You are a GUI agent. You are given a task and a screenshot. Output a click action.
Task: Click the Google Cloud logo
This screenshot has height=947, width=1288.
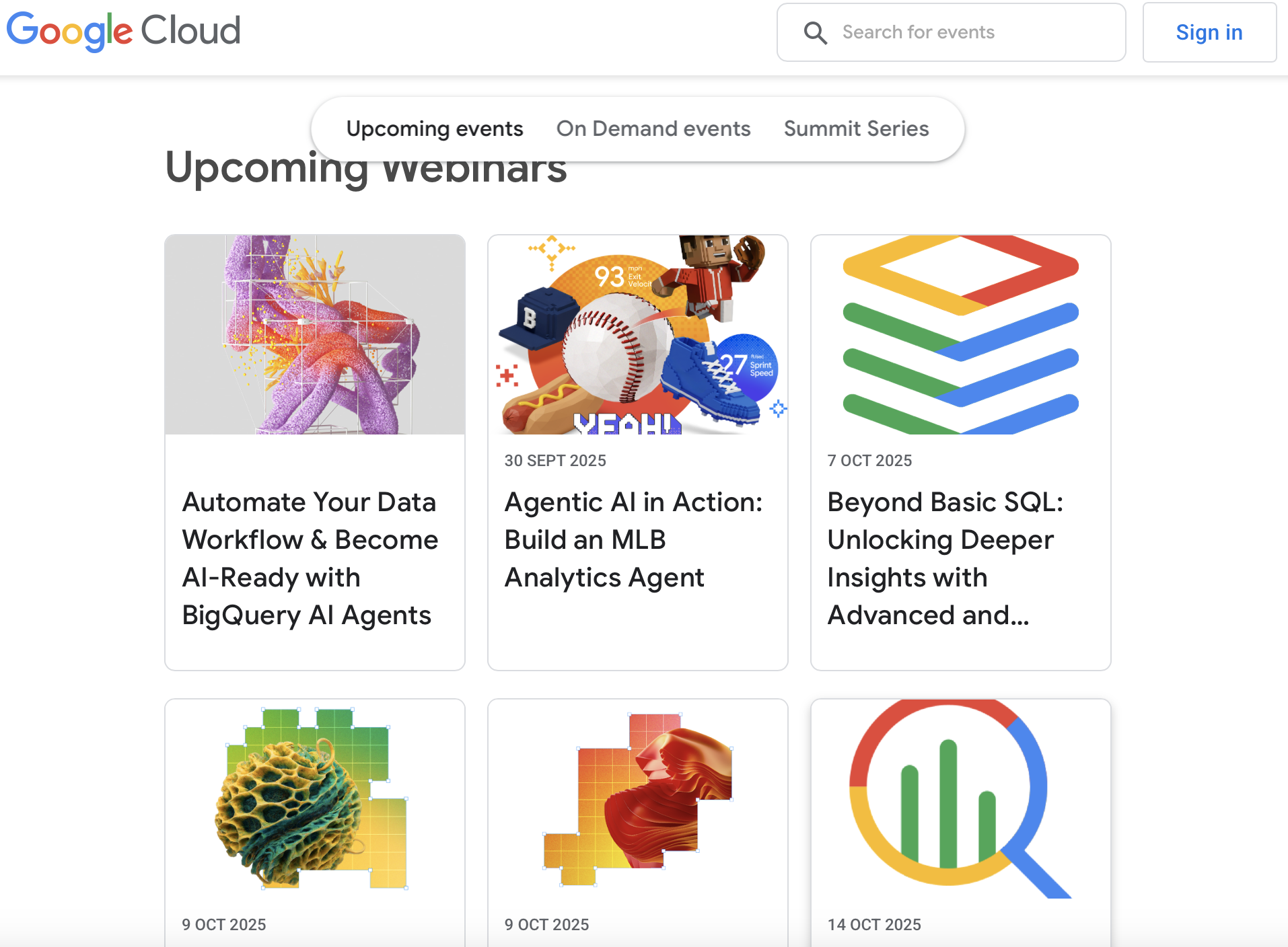coord(124,31)
